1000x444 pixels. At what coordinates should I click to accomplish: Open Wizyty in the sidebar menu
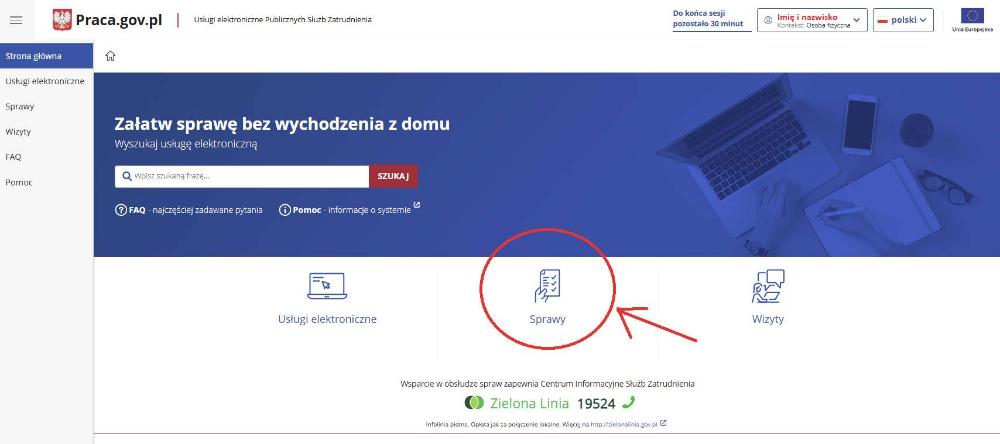pyautogui.click(x=47, y=132)
